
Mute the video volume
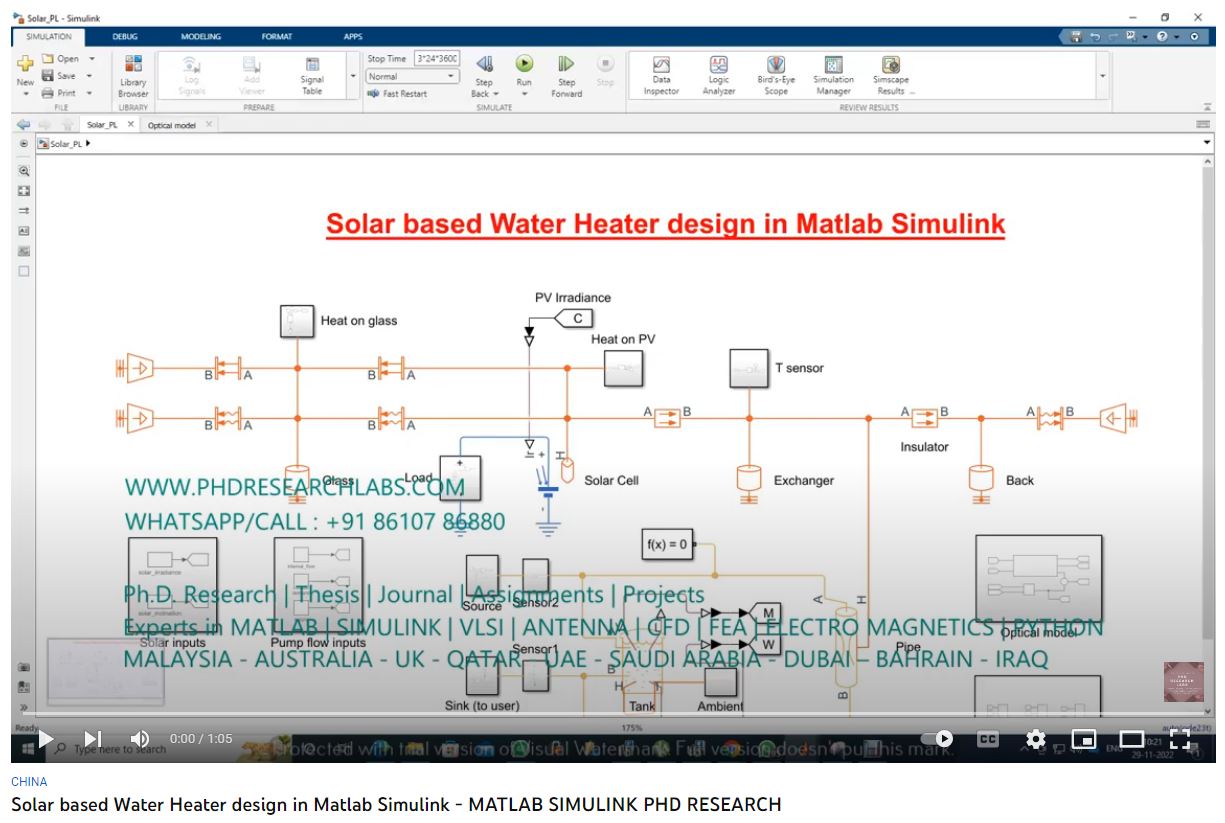click(x=140, y=739)
